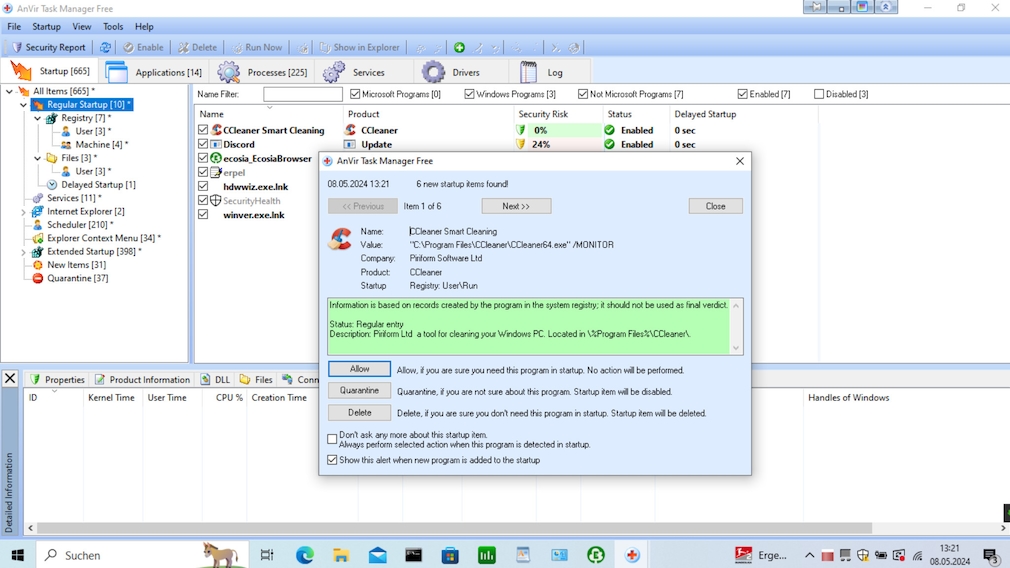The image size is (1010, 568).
Task: Expand the Internet Explorer tree node
Action: coord(23,211)
